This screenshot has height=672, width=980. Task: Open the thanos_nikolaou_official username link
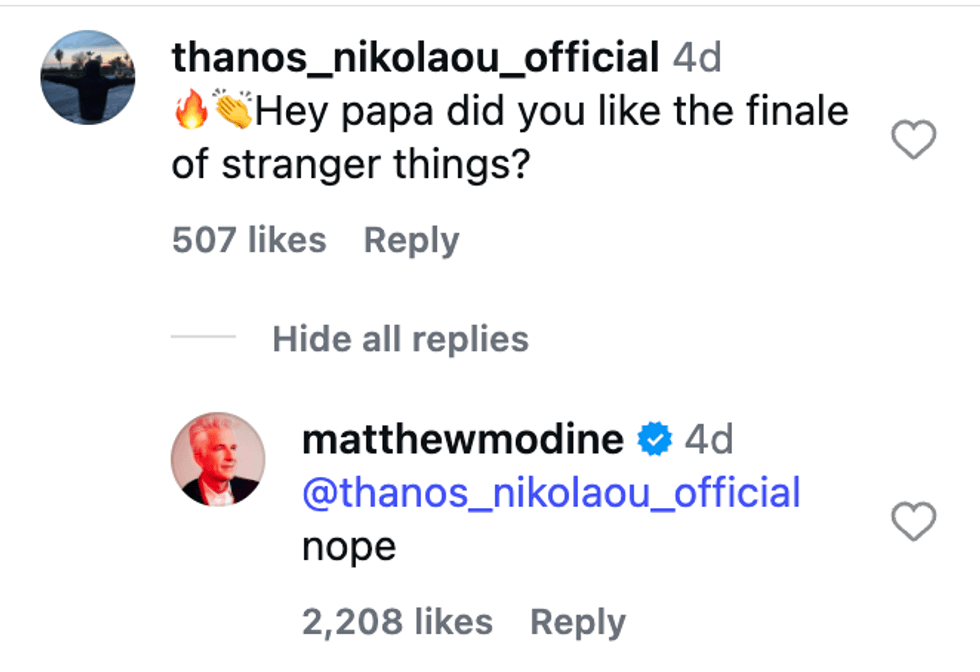[x=414, y=58]
